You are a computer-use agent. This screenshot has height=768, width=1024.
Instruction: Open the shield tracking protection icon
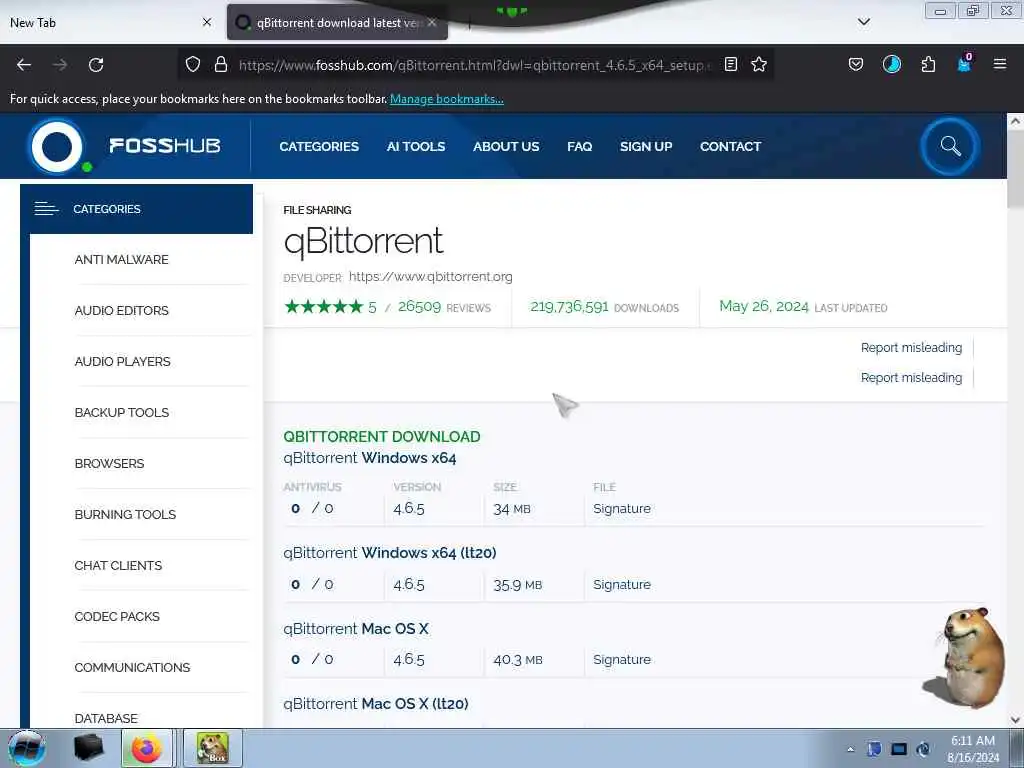pyautogui.click(x=193, y=65)
